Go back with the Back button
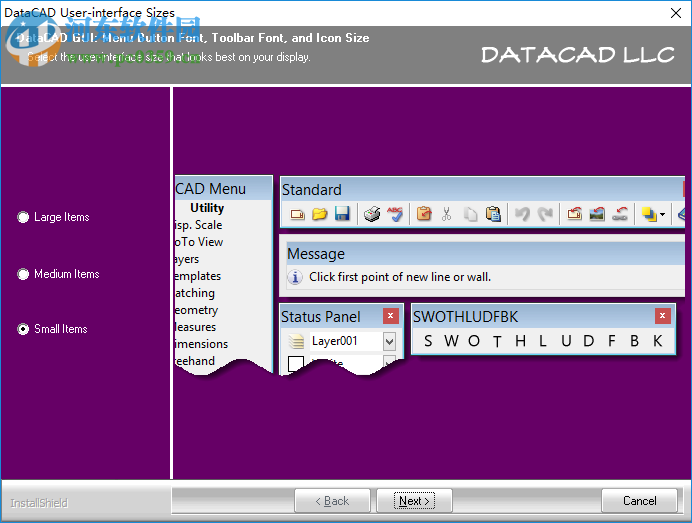The width and height of the screenshot is (692, 523). click(x=332, y=501)
